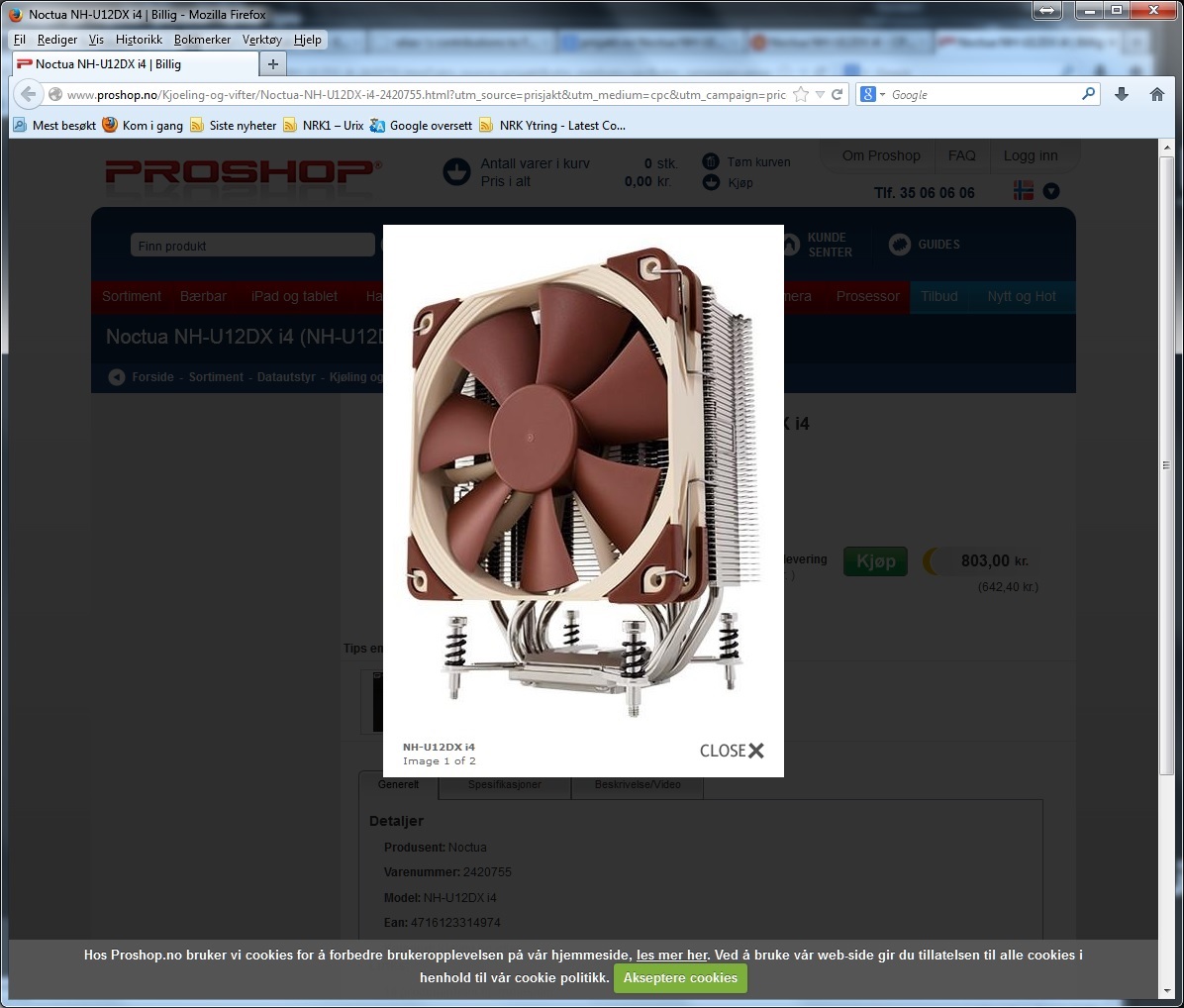Open the NRK1 – Urix bookmark
The height and width of the screenshot is (1008, 1184).
pyautogui.click(x=323, y=126)
